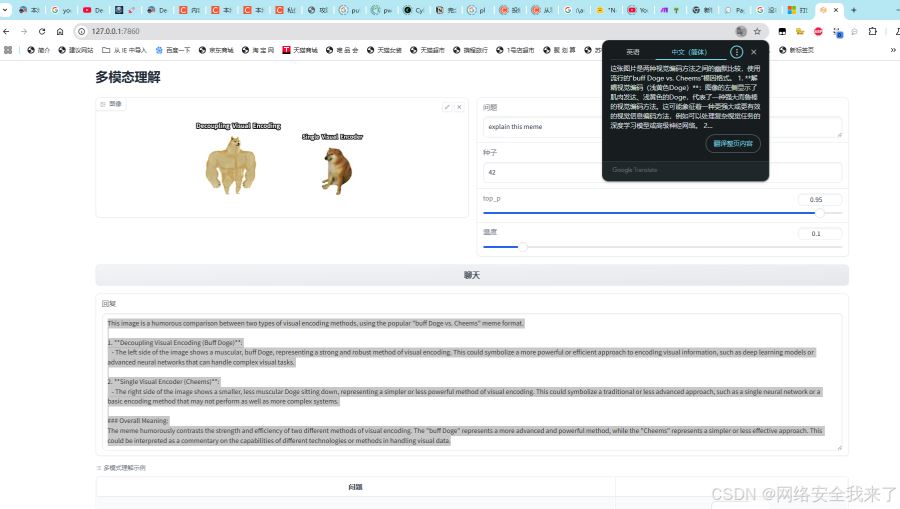Open the Extensions puzzle-piece menu
This screenshot has width=900, height=509.
[872, 32]
